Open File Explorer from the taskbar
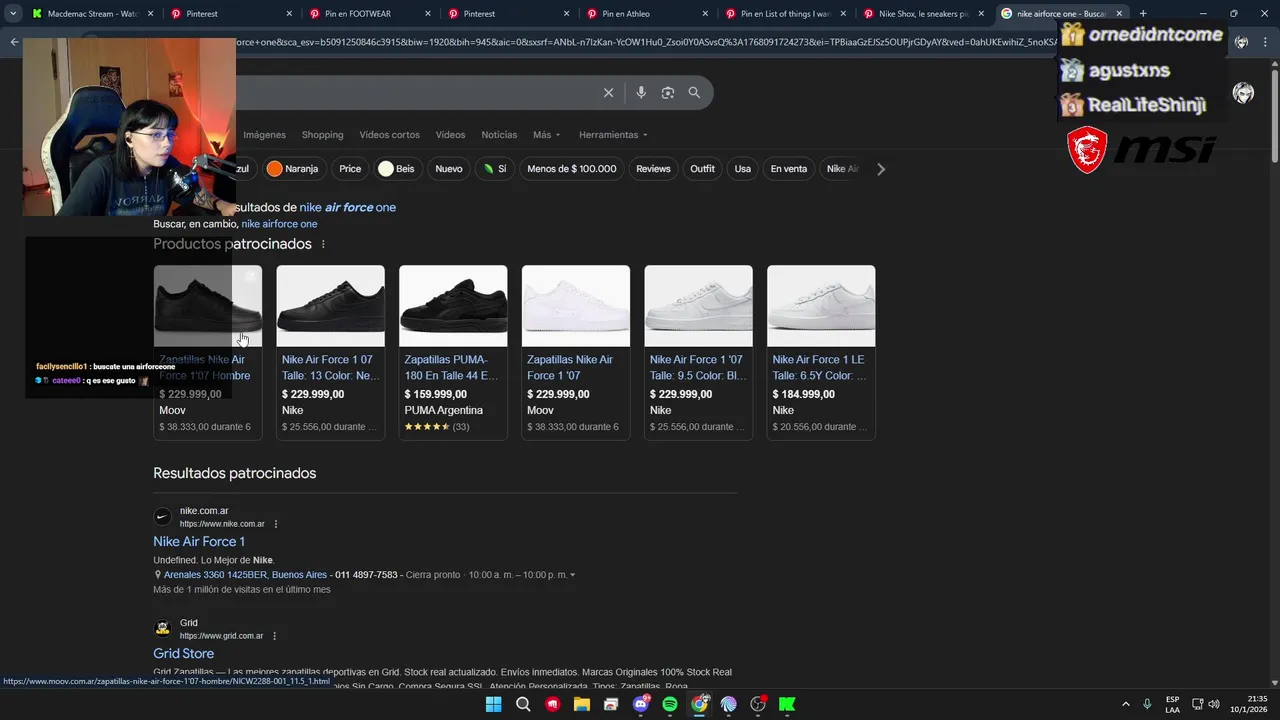The height and width of the screenshot is (720, 1280). point(582,704)
